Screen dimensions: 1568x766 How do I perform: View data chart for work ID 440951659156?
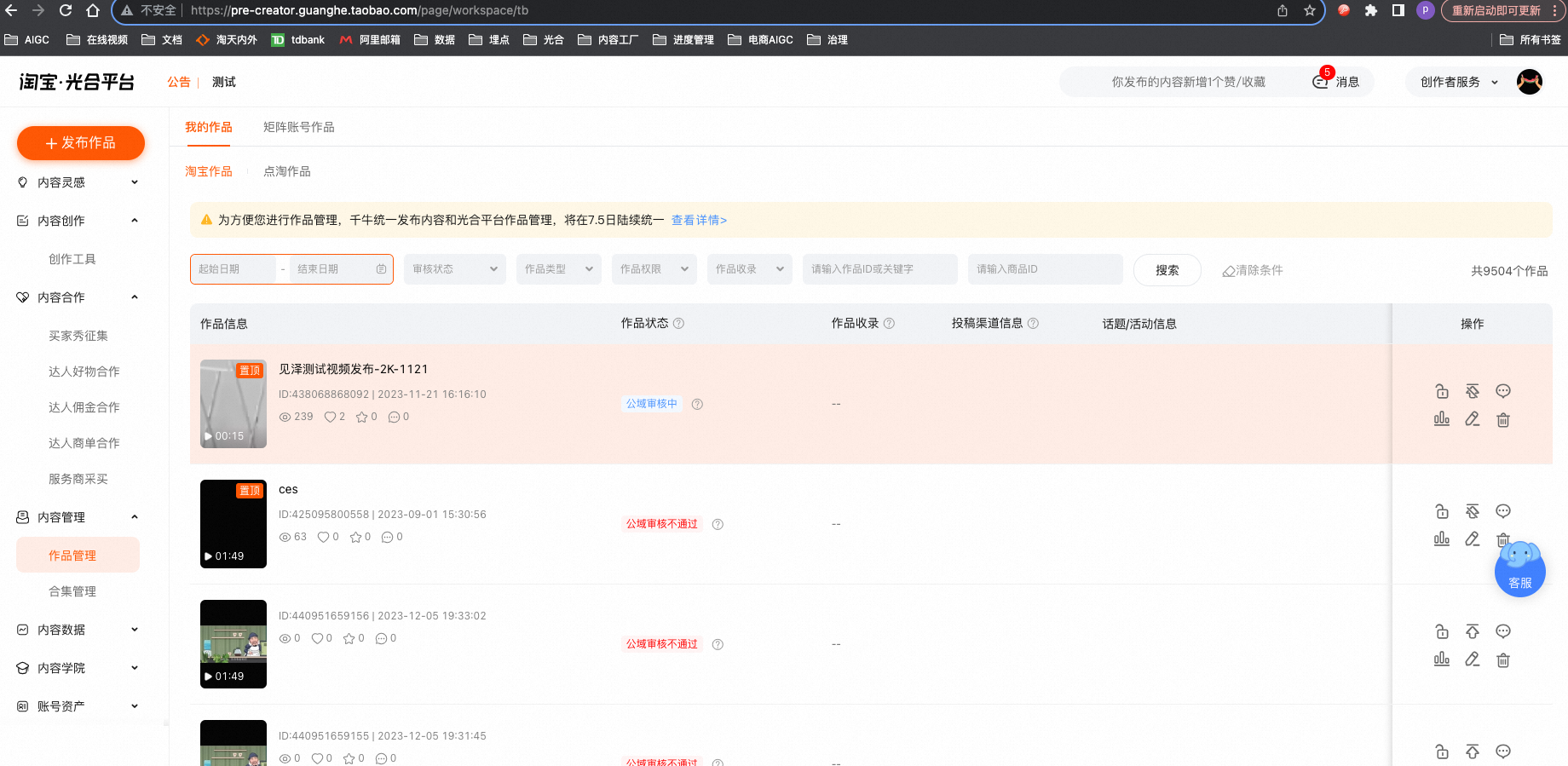[1442, 659]
